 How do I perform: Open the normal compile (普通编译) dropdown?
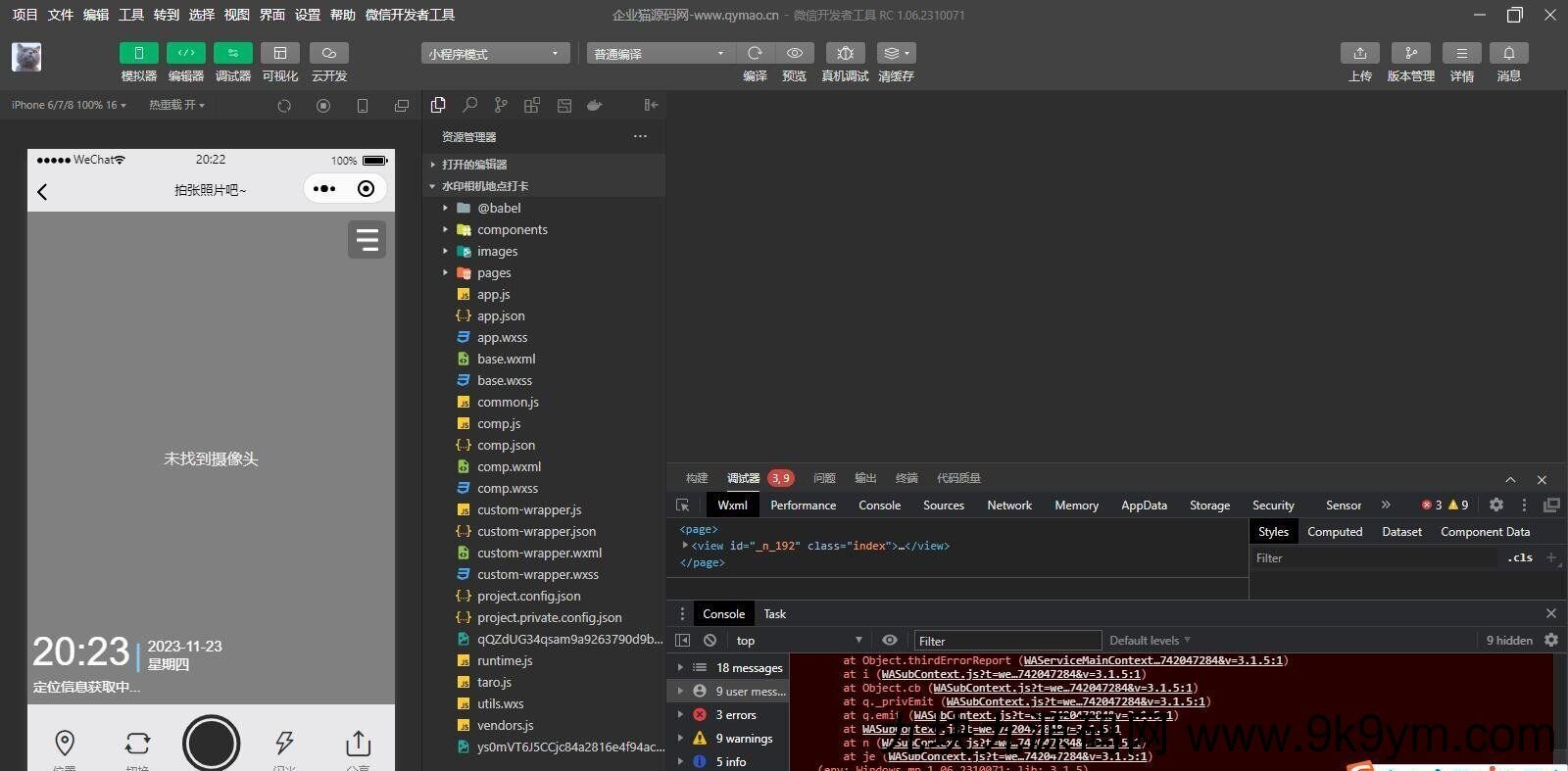(660, 54)
